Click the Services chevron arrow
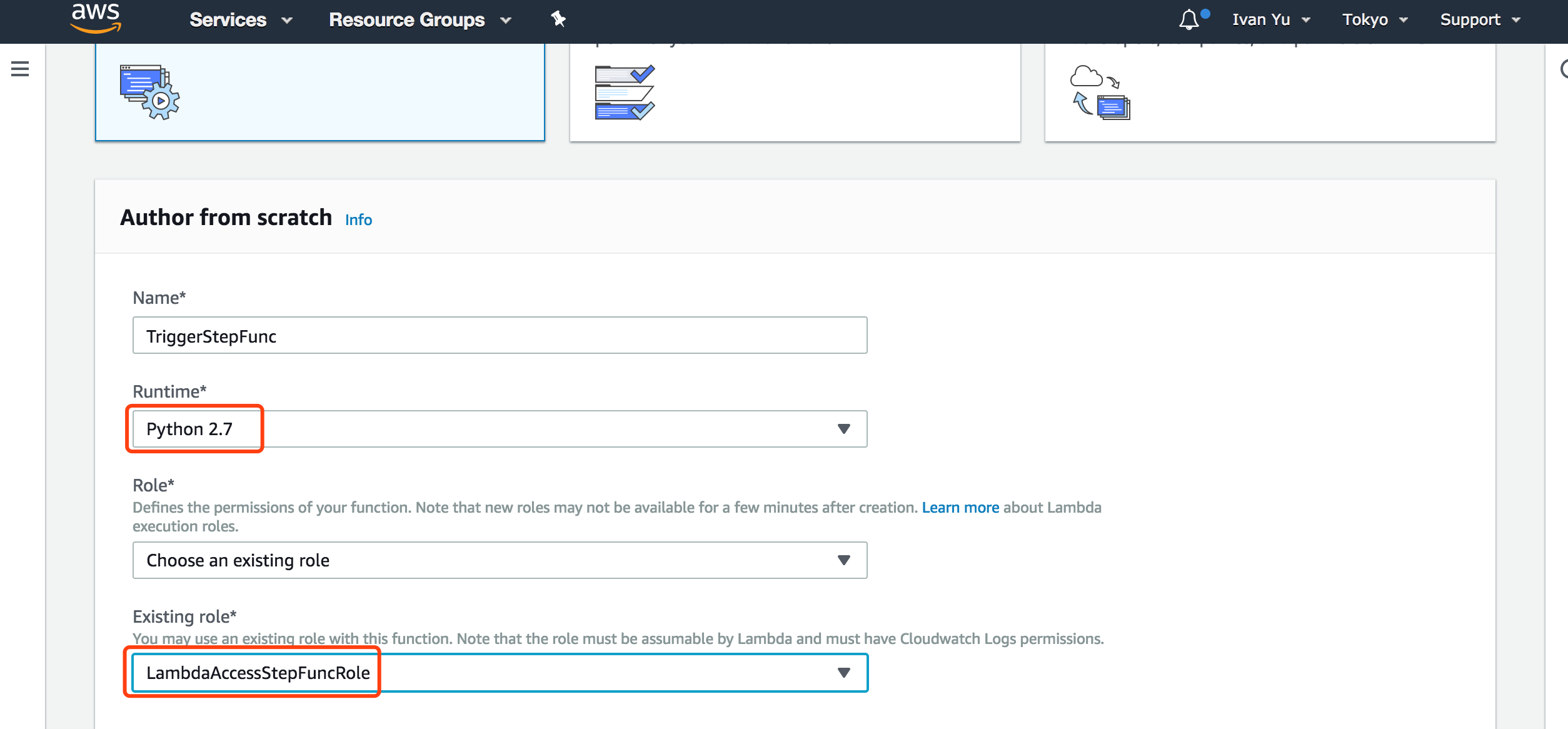 287,21
